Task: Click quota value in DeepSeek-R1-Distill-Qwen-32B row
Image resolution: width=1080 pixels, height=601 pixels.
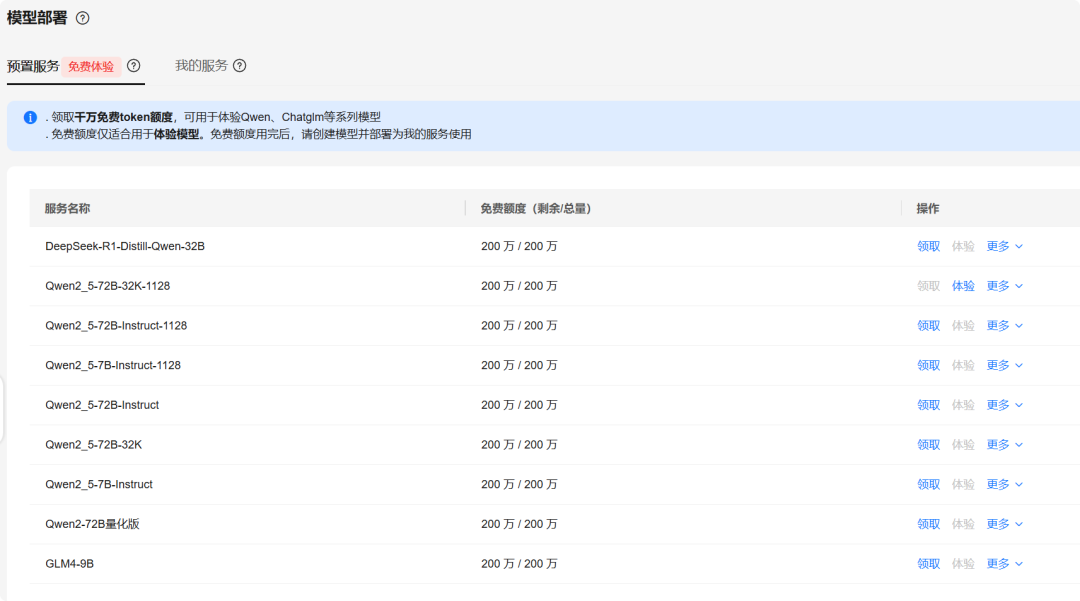Action: pos(519,246)
